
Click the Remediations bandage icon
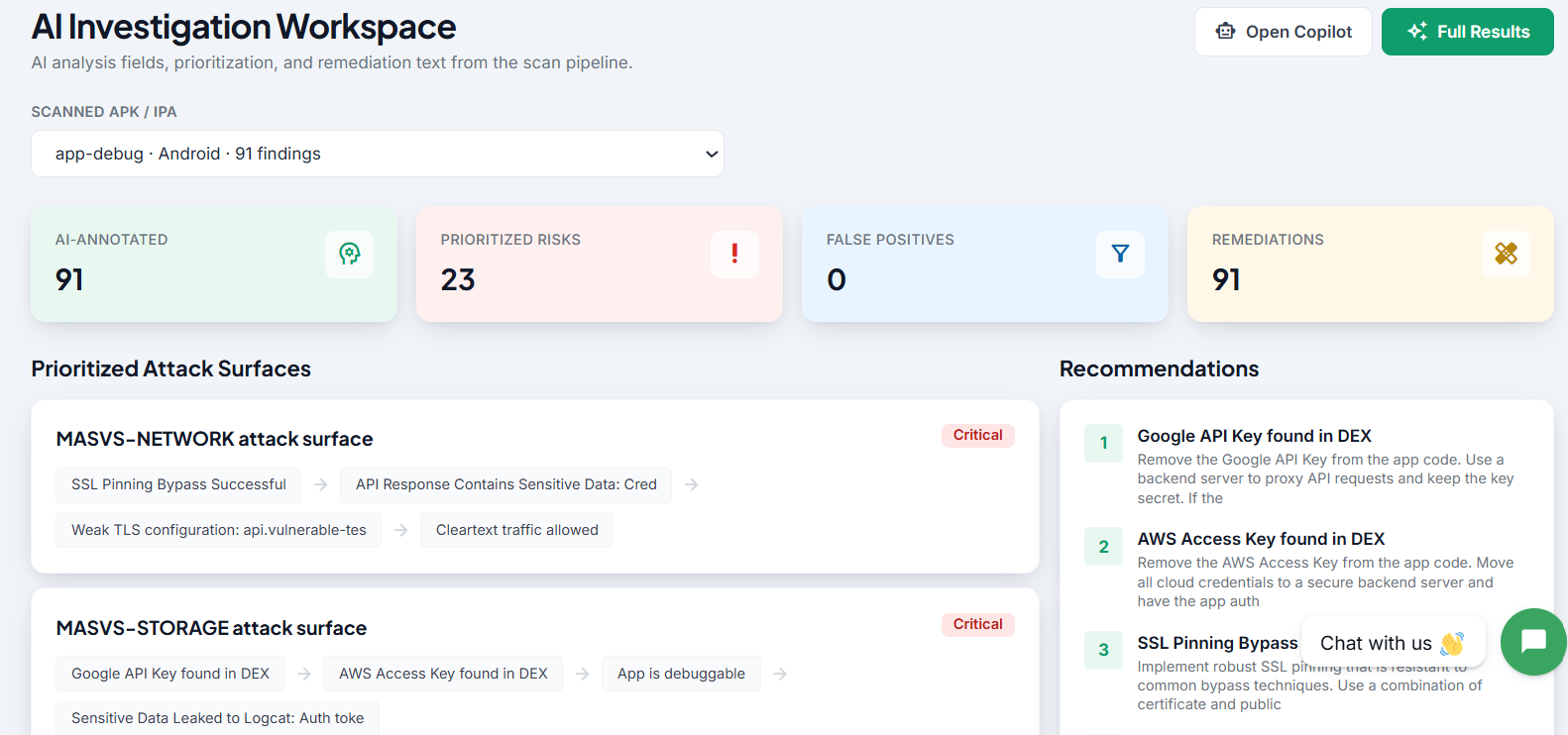pos(1506,254)
